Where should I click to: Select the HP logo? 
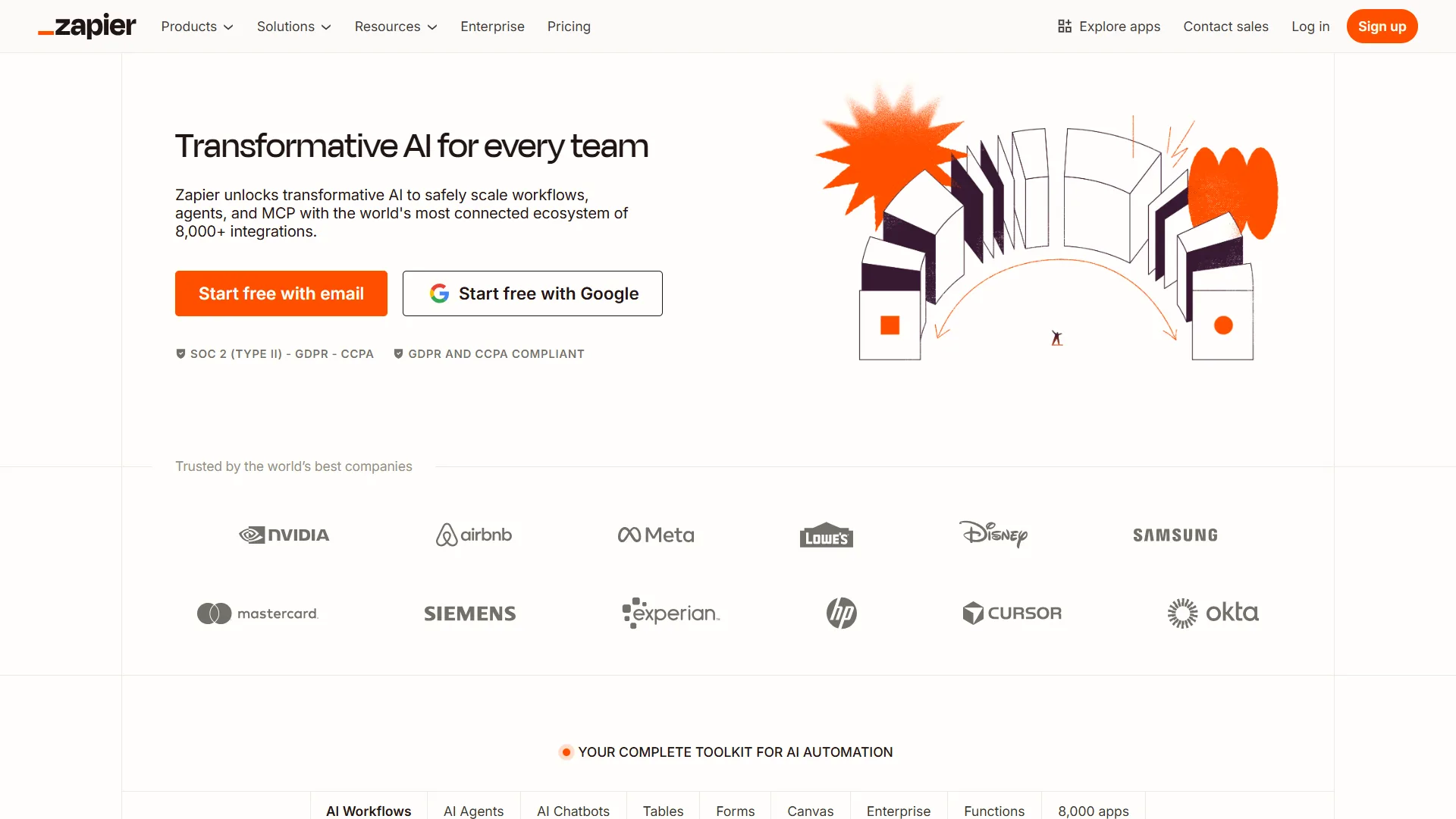(x=840, y=613)
